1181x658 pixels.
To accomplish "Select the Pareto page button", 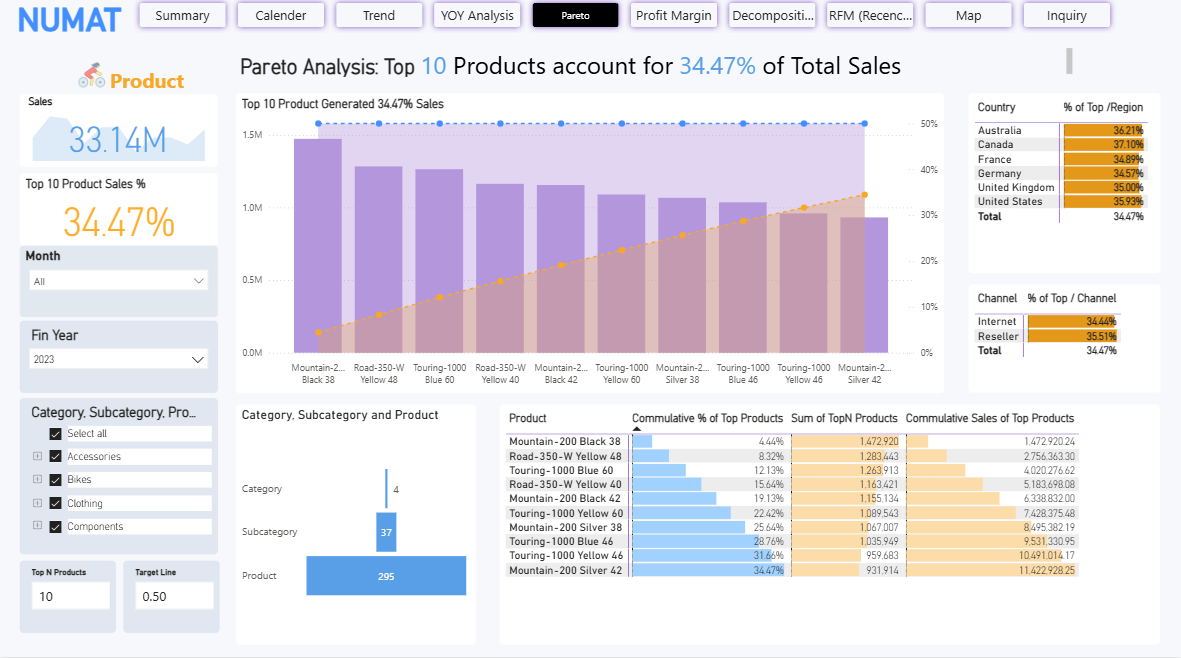I will (x=575, y=15).
